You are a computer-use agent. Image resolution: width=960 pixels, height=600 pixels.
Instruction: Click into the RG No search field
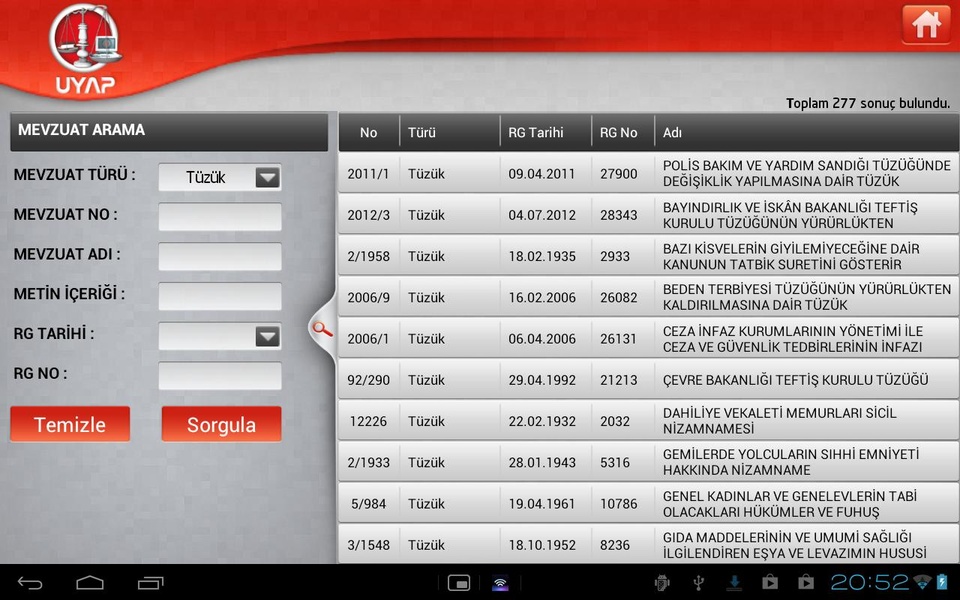coord(220,375)
